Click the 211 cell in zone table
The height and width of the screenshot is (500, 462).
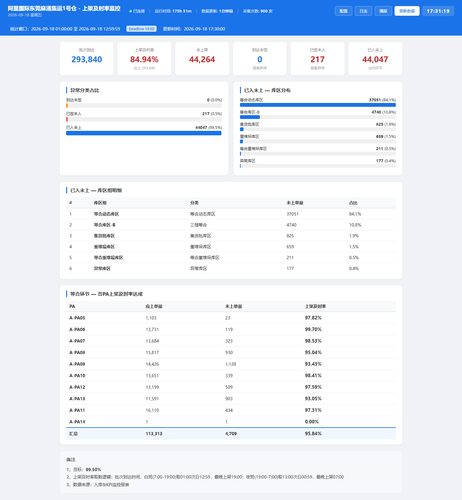pyautogui.click(x=290, y=258)
